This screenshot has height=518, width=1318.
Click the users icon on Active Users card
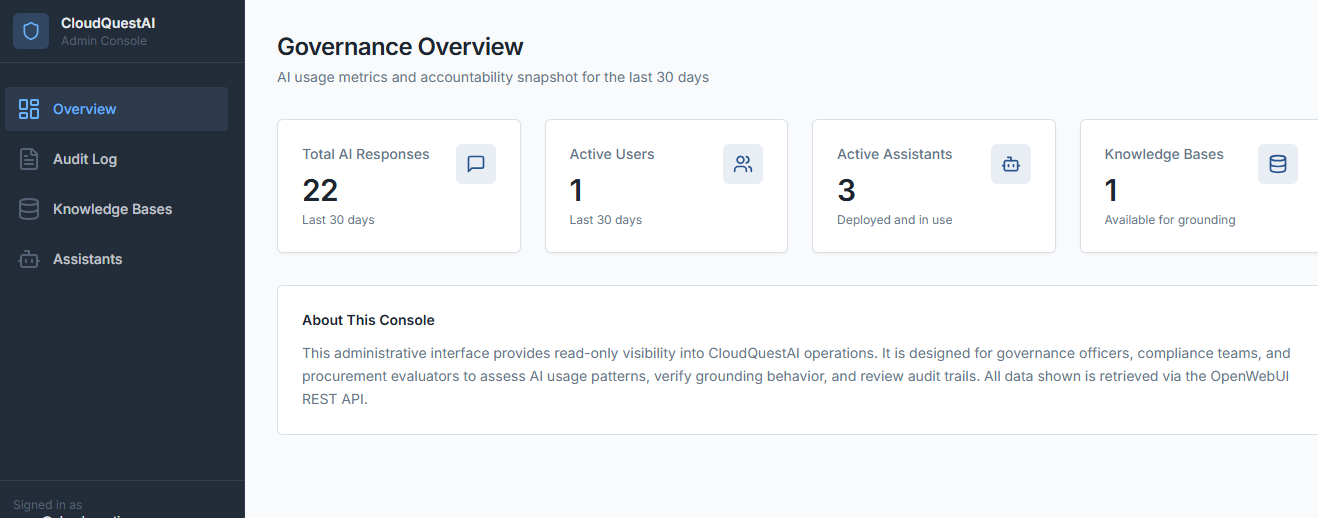point(743,164)
